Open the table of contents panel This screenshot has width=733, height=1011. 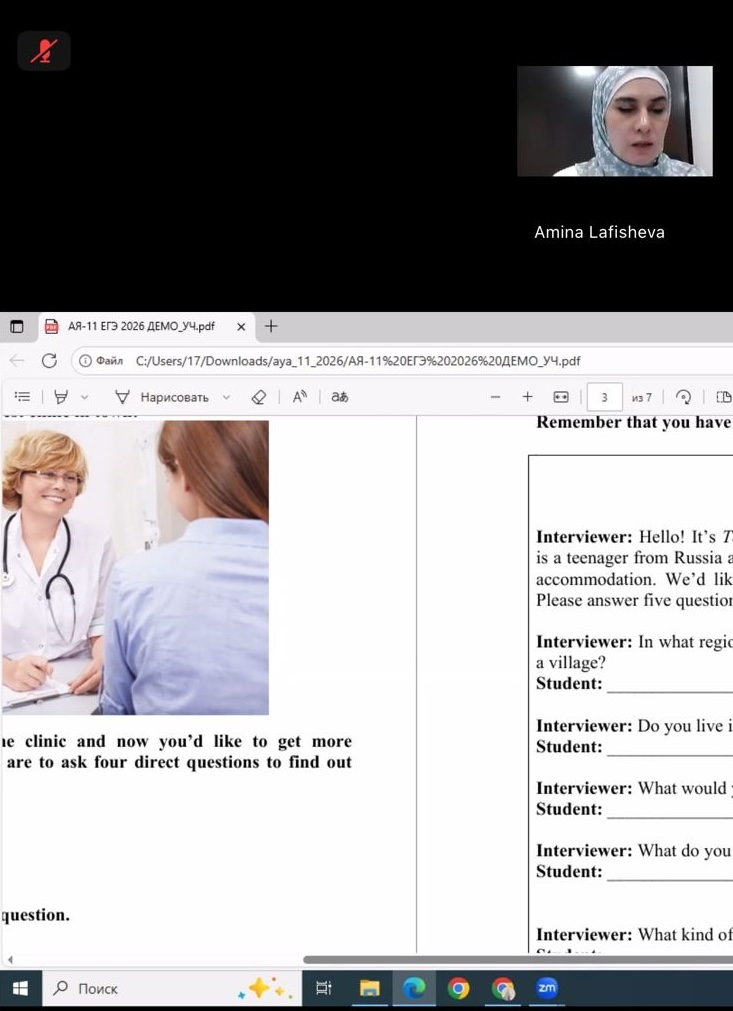pyautogui.click(x=23, y=397)
